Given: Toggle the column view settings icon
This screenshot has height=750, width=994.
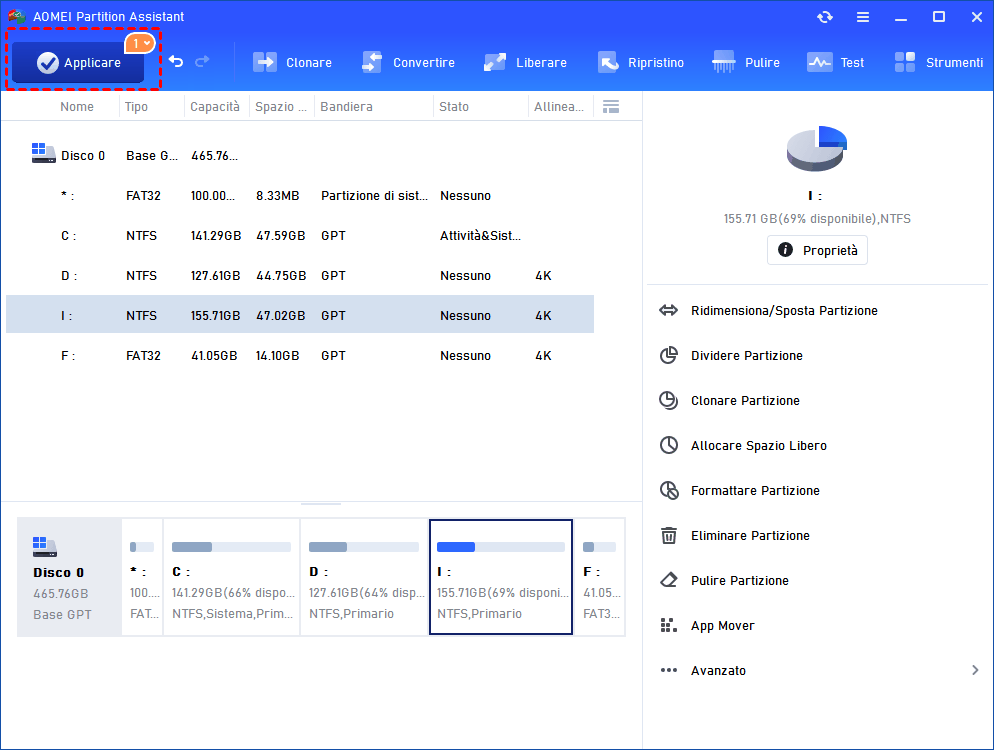Looking at the screenshot, I should coord(610,107).
